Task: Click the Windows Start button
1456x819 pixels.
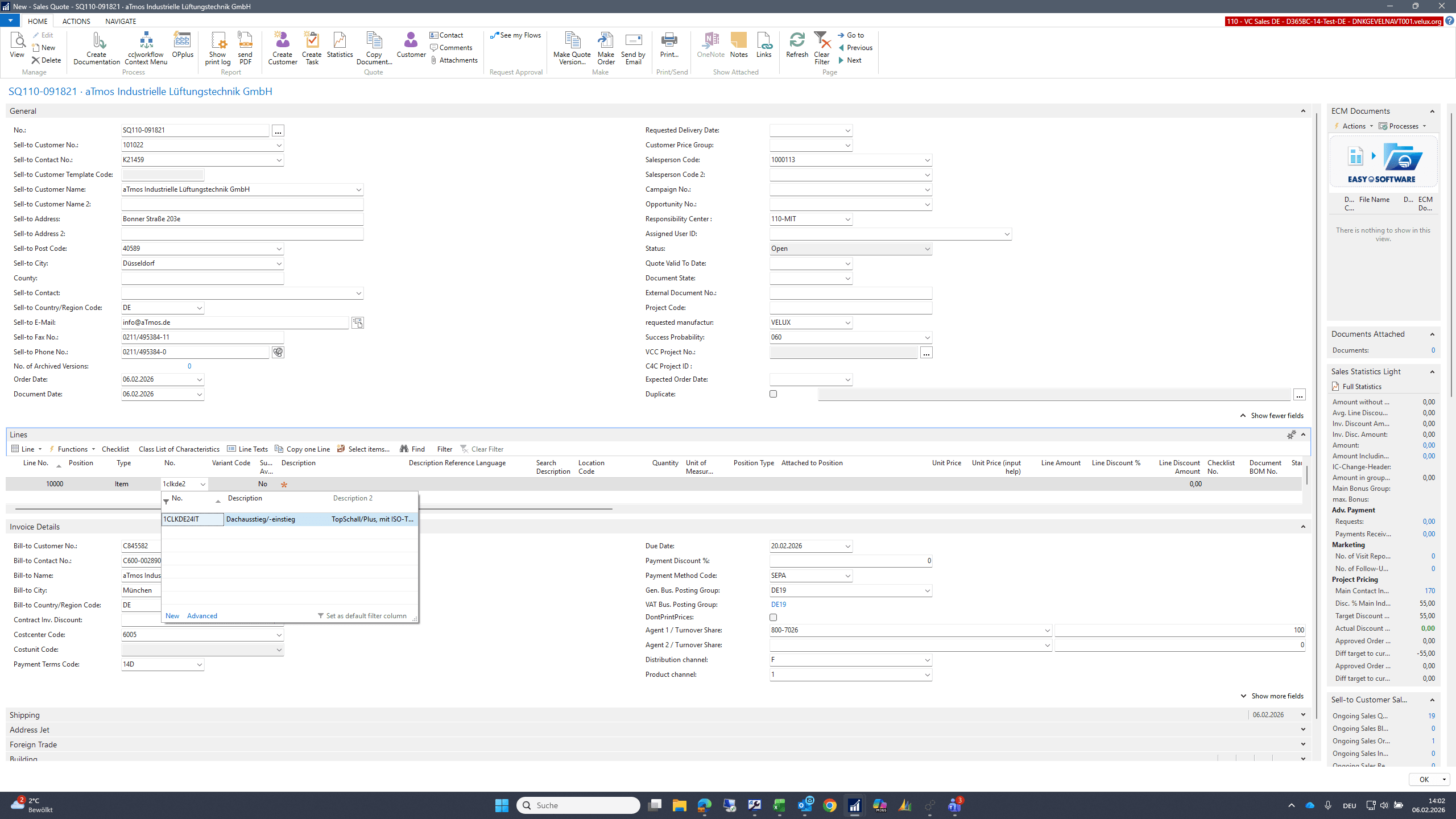Action: click(x=502, y=805)
